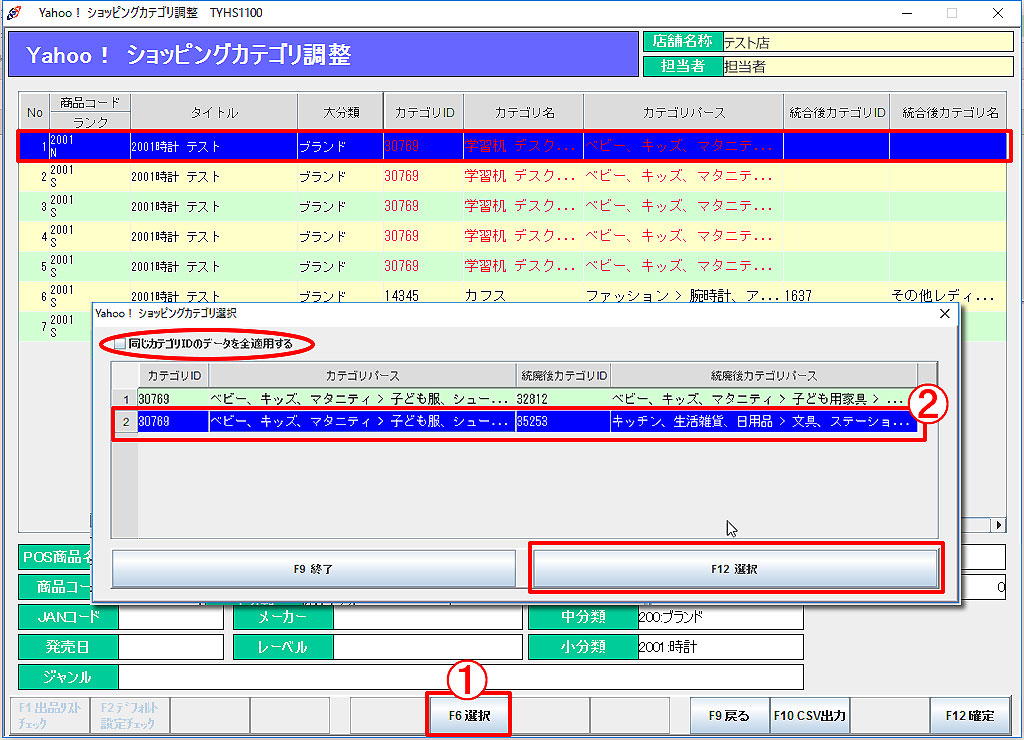Image resolution: width=1024 pixels, height=740 pixels.
Task: Click the application icon in title bar
Action: pyautogui.click(x=13, y=13)
